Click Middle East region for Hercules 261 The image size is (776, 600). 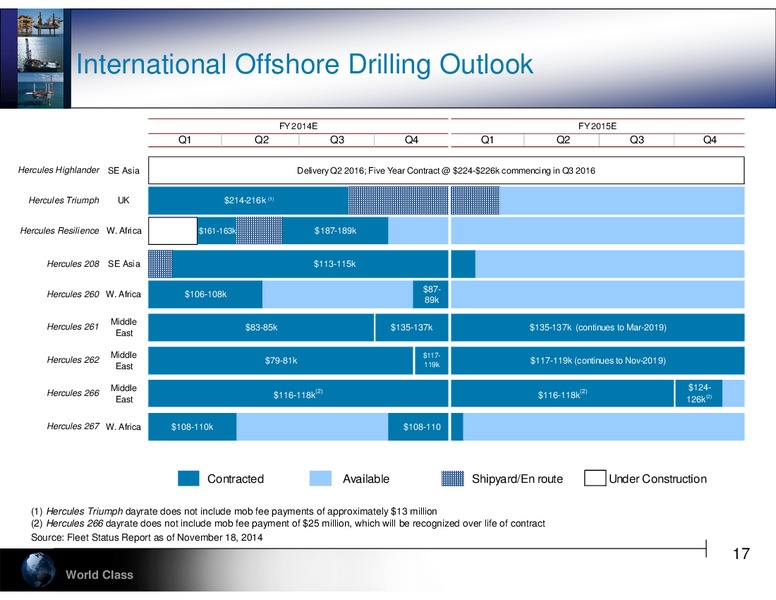point(124,327)
